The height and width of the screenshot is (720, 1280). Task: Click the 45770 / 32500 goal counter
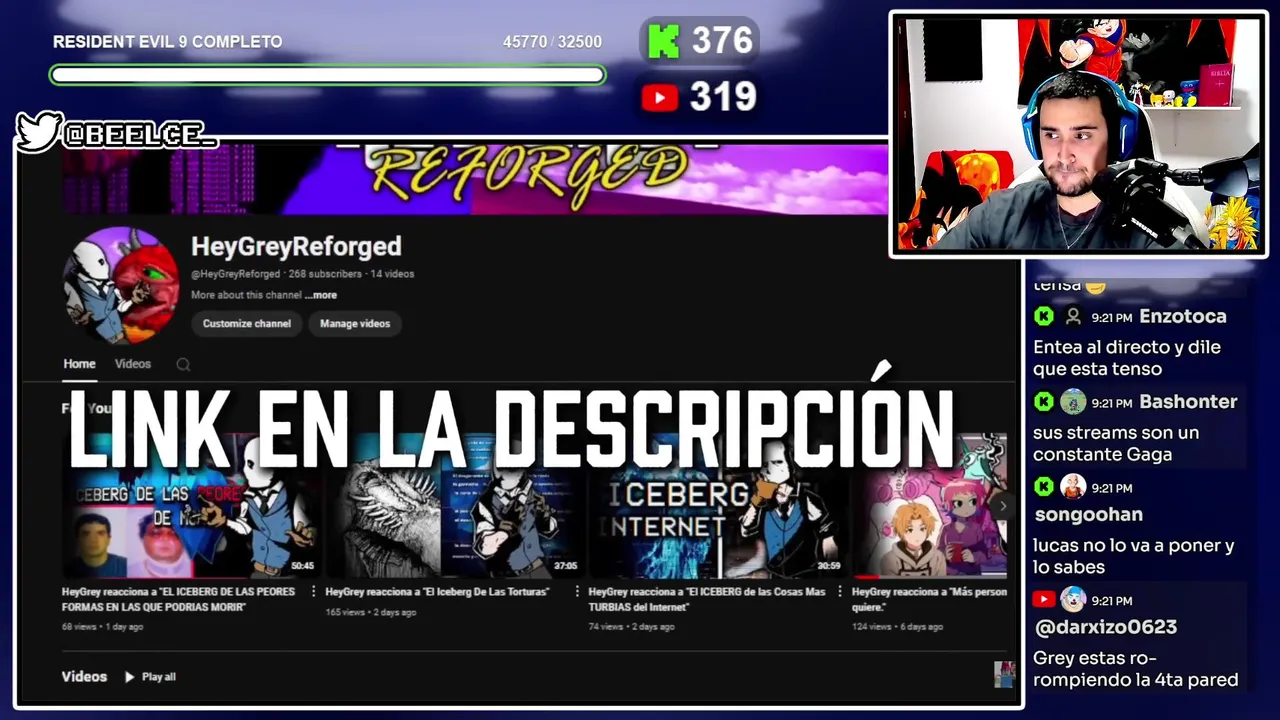(x=552, y=42)
